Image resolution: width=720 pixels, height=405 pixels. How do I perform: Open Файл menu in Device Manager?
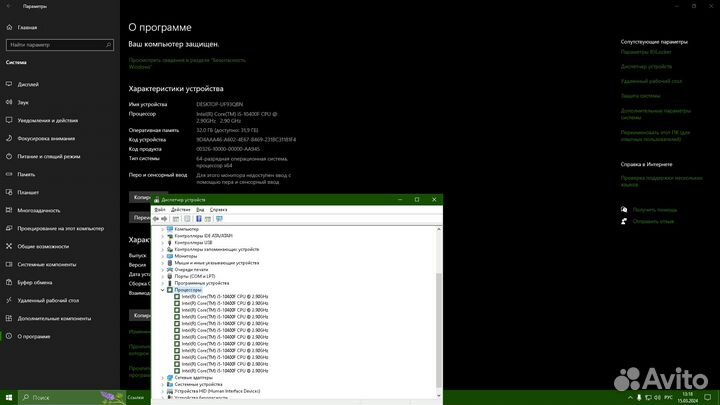(160, 210)
